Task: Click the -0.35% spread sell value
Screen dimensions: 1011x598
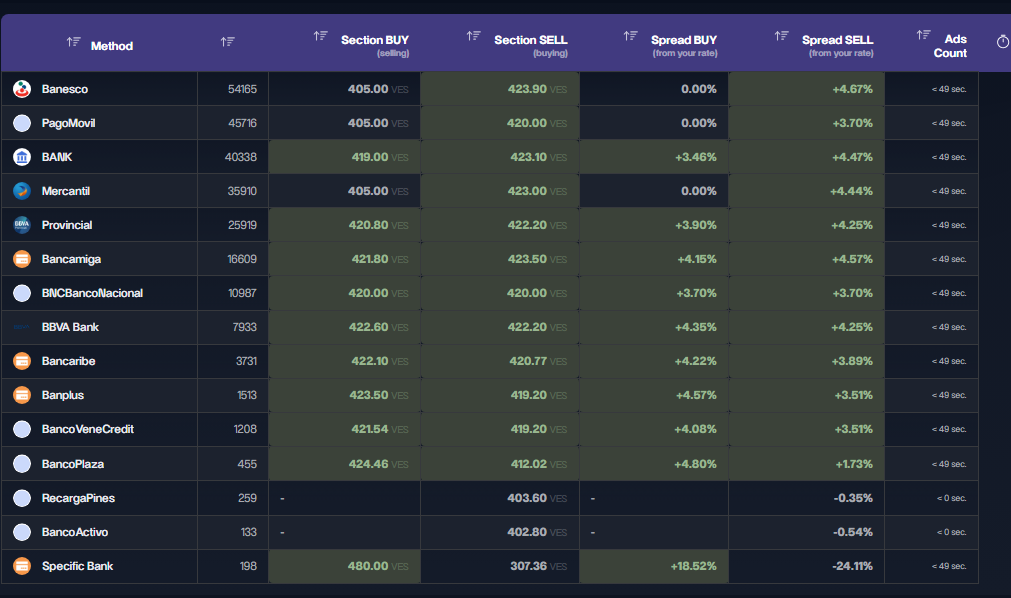Action: point(852,498)
